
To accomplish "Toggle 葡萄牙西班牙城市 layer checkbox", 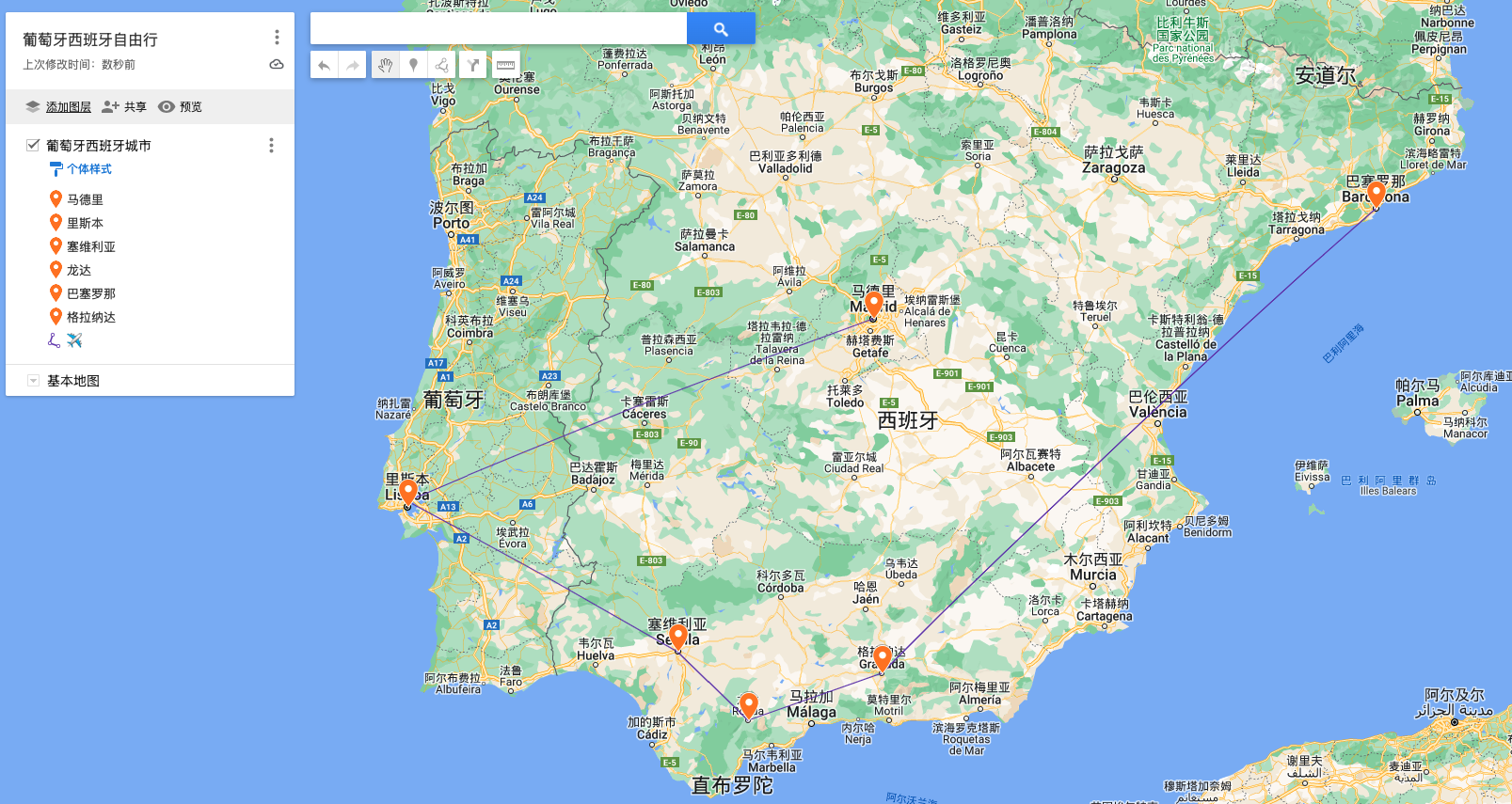I will (33, 145).
